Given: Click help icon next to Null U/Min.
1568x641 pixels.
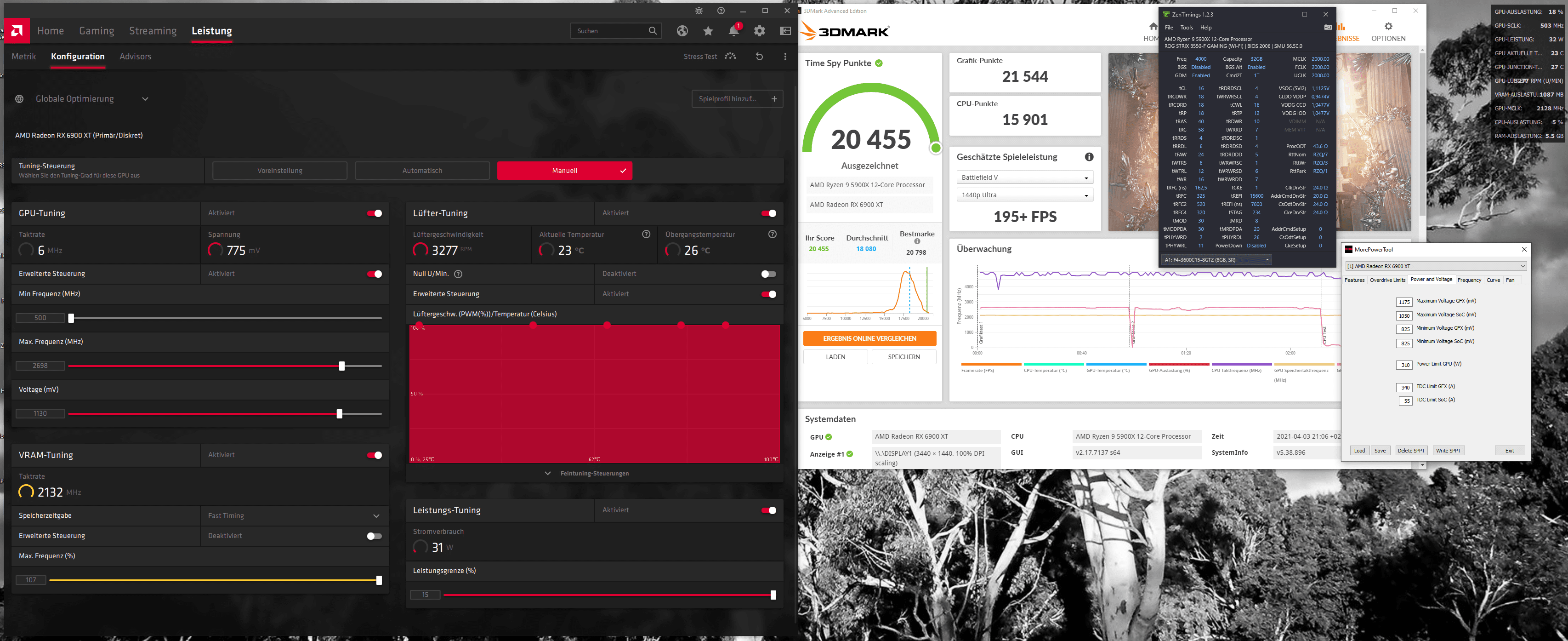Looking at the screenshot, I should [458, 274].
